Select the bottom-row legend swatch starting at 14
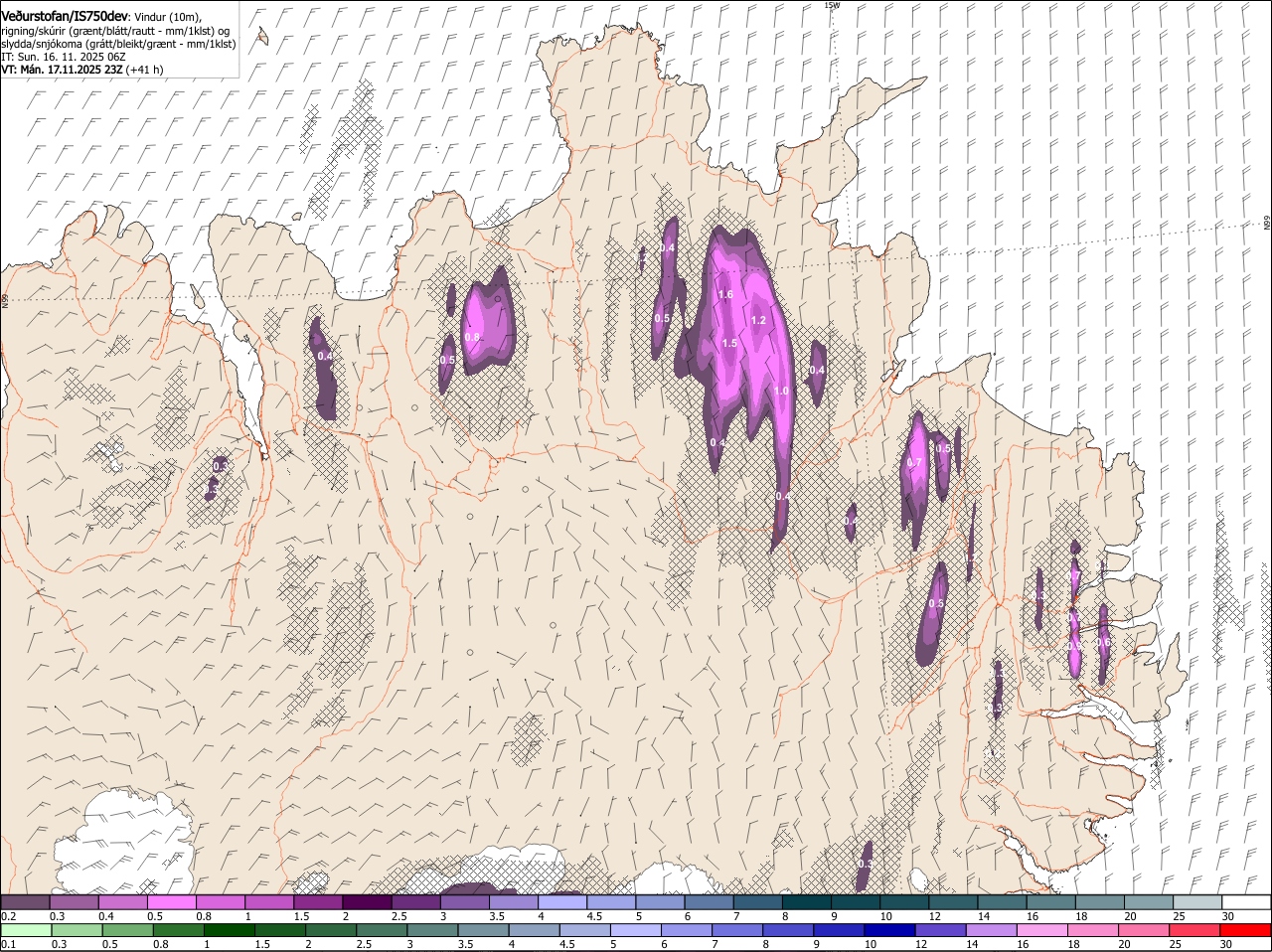Viewport: 1272px width, 952px height. pyautogui.click(x=991, y=930)
